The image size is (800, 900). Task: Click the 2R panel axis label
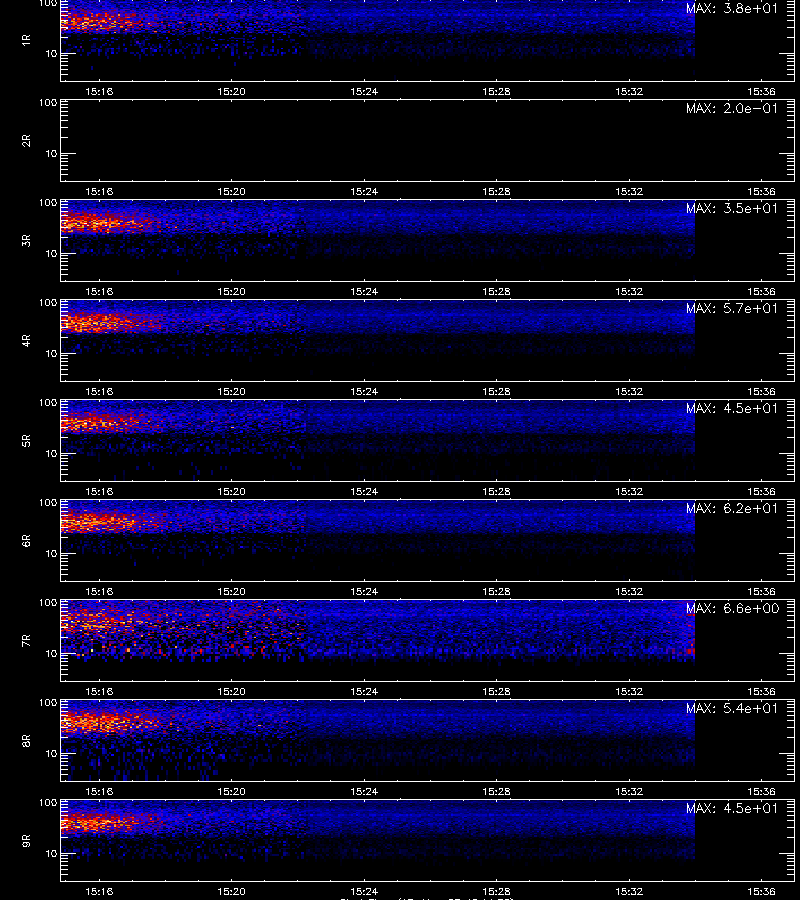pos(26,141)
